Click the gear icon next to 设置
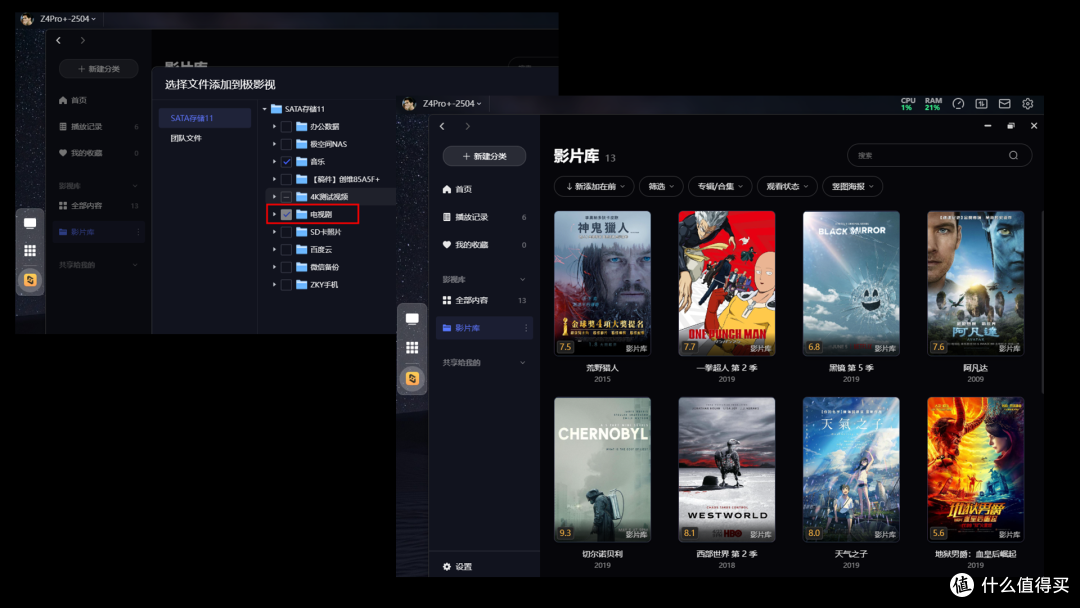1080x608 pixels. [446, 567]
